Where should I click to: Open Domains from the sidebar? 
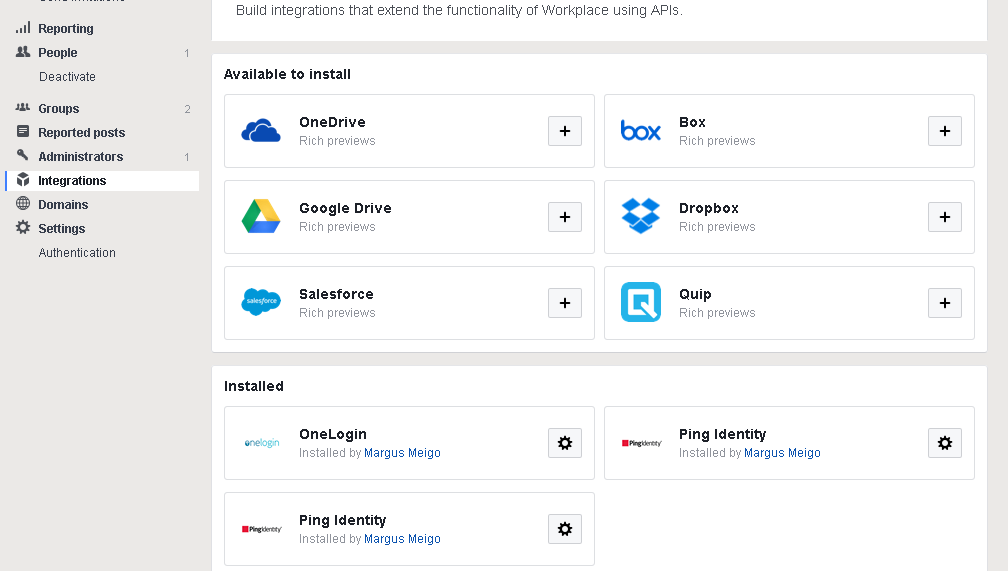pyautogui.click(x=63, y=205)
